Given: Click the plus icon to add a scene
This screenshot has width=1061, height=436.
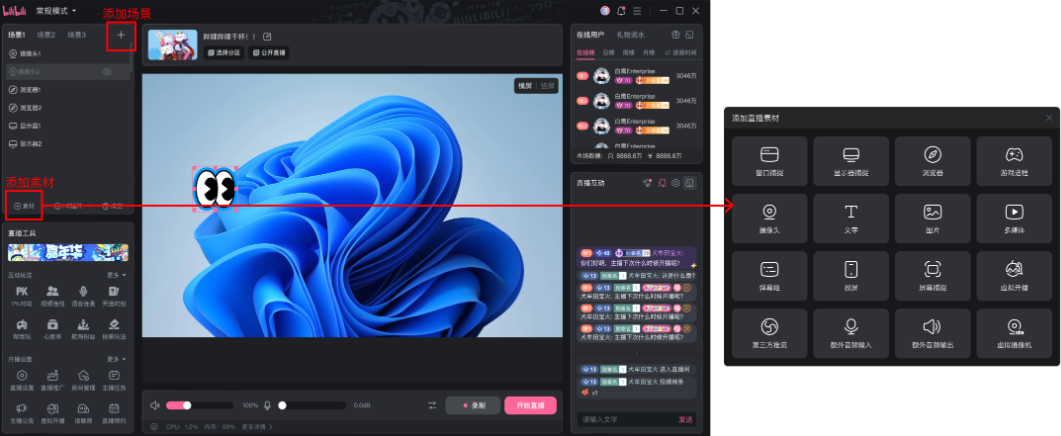Looking at the screenshot, I should 121,35.
